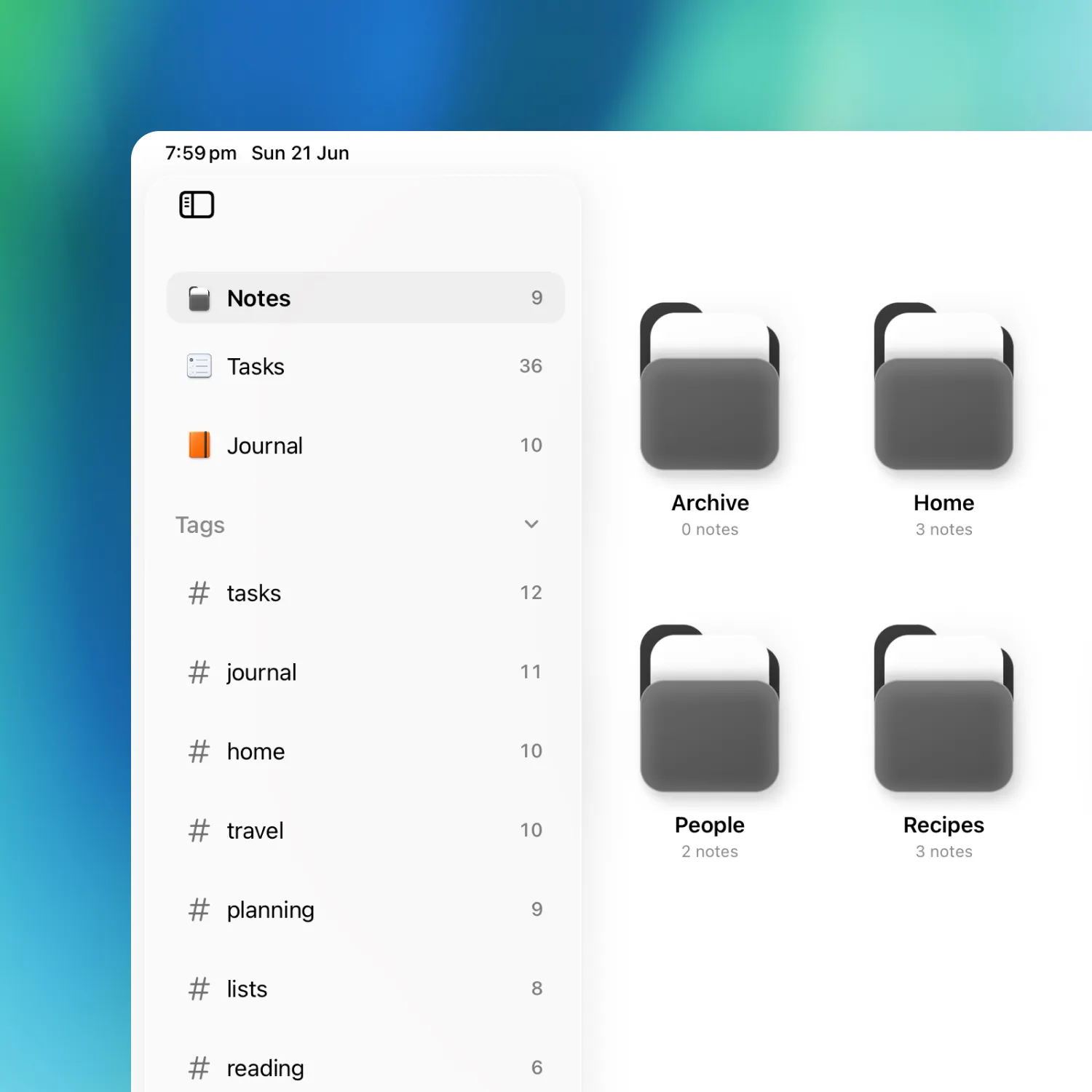Screen dimensions: 1092x1092
Task: Open the Home folder icon
Action: 943,387
